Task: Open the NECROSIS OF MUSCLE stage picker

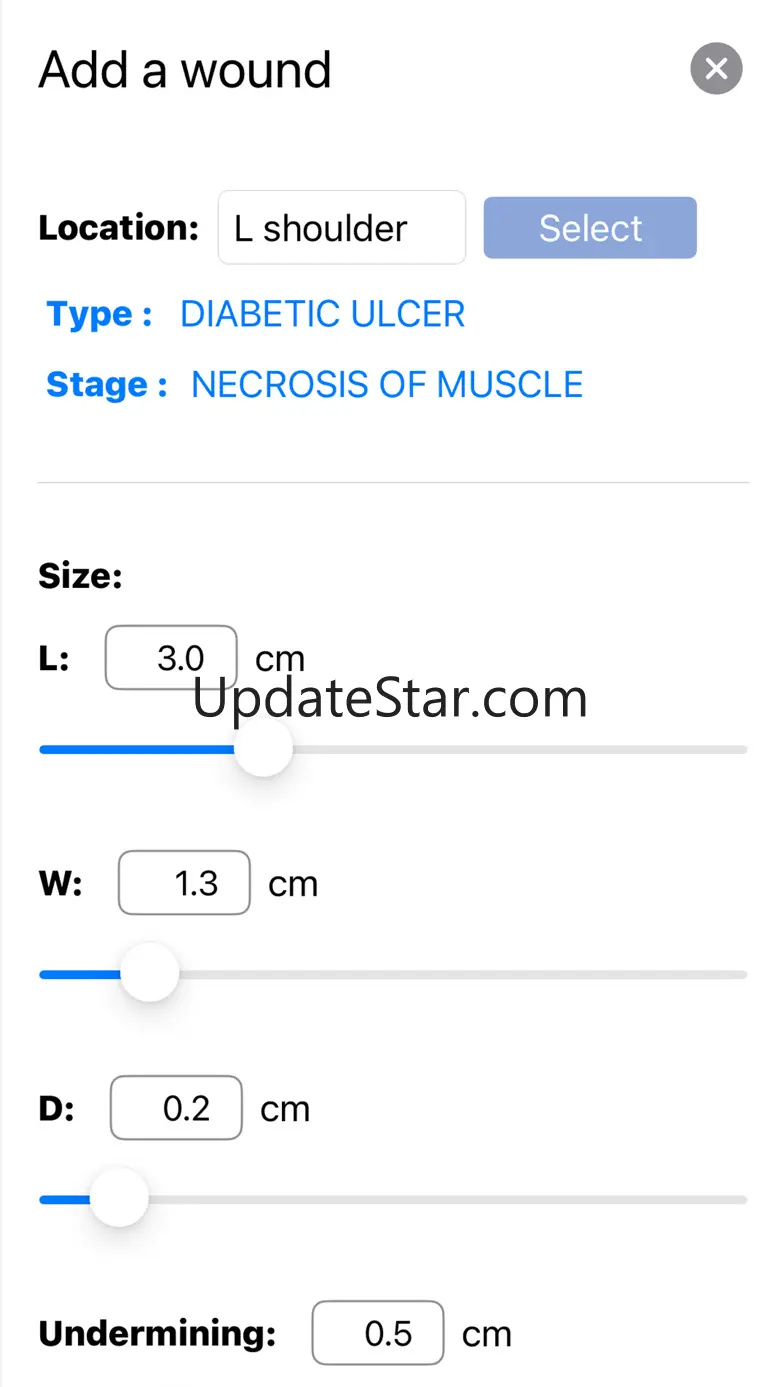Action: click(387, 385)
